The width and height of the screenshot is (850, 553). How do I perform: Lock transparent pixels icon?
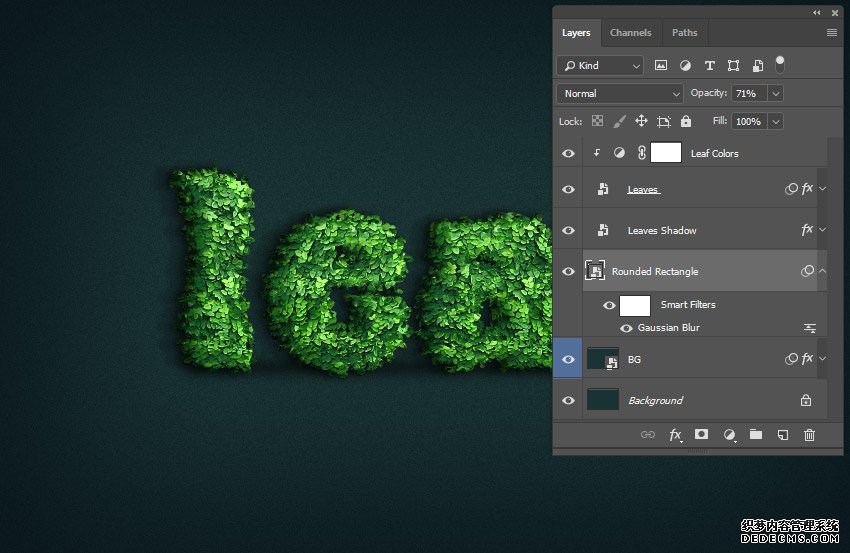(597, 121)
